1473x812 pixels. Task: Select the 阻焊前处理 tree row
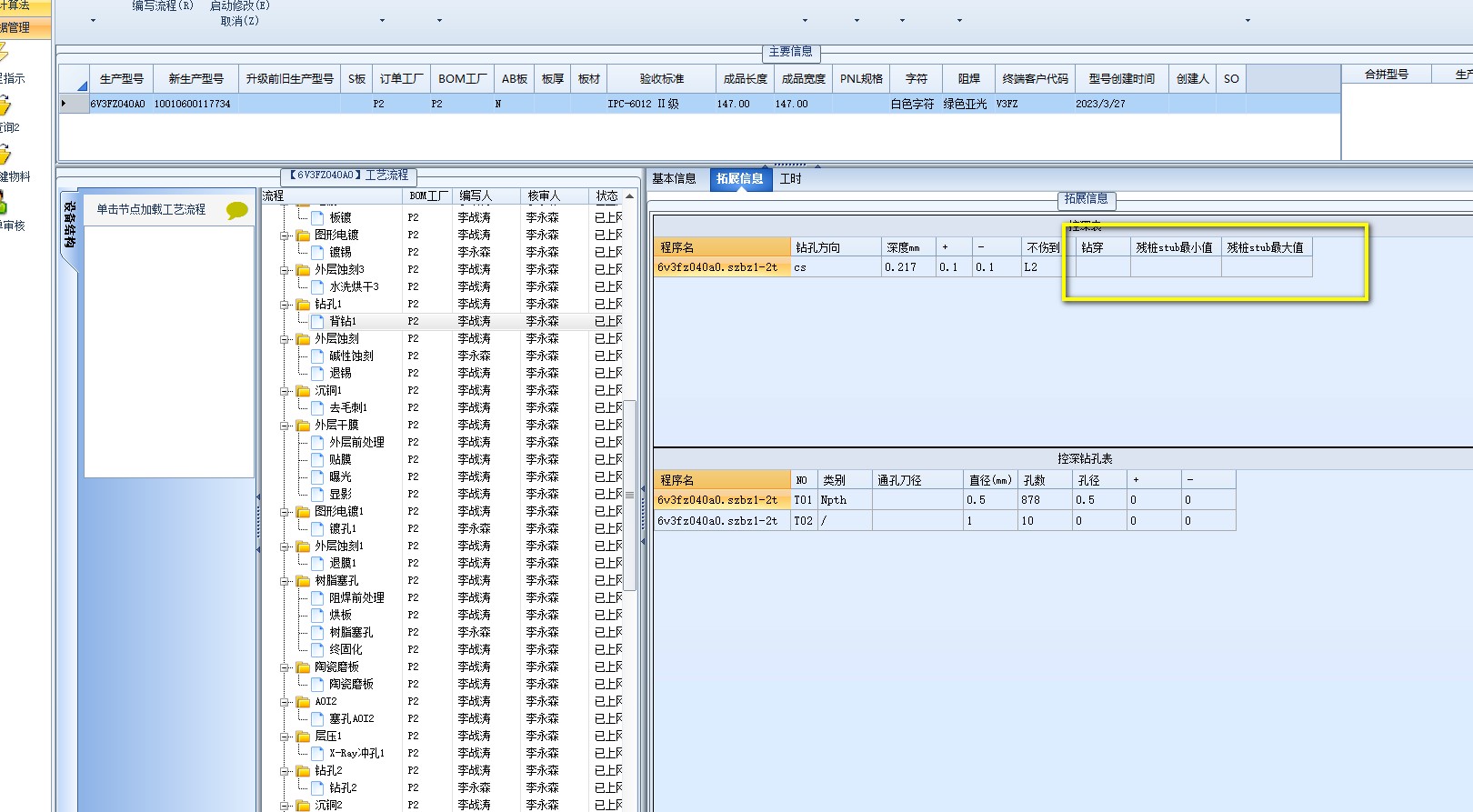click(443, 597)
